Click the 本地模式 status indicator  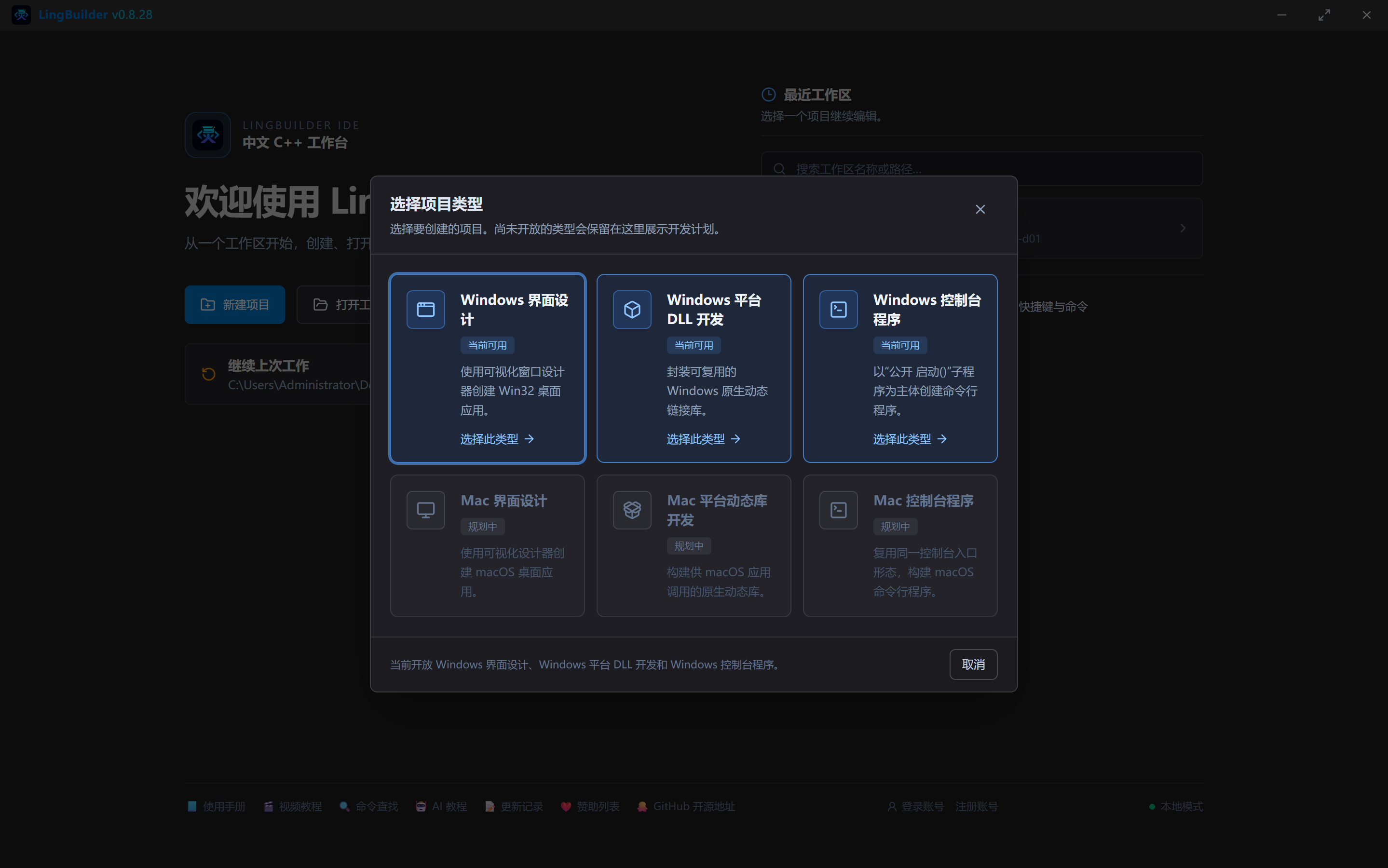pos(1176,806)
